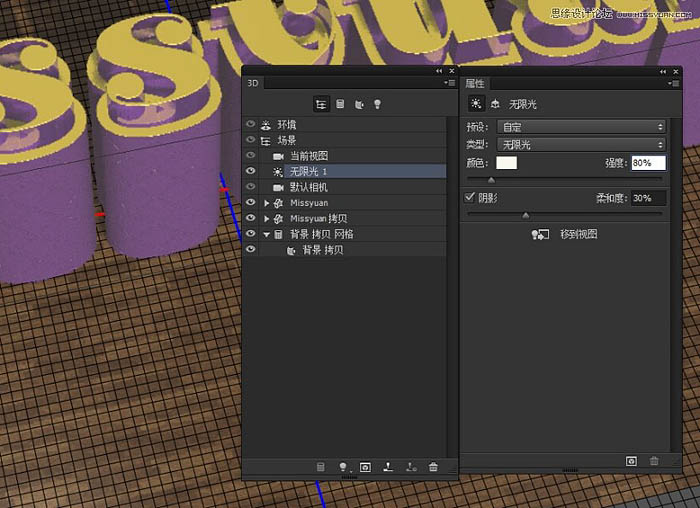
Task: Open the 属性 panel flyout menu
Action: 674,83
